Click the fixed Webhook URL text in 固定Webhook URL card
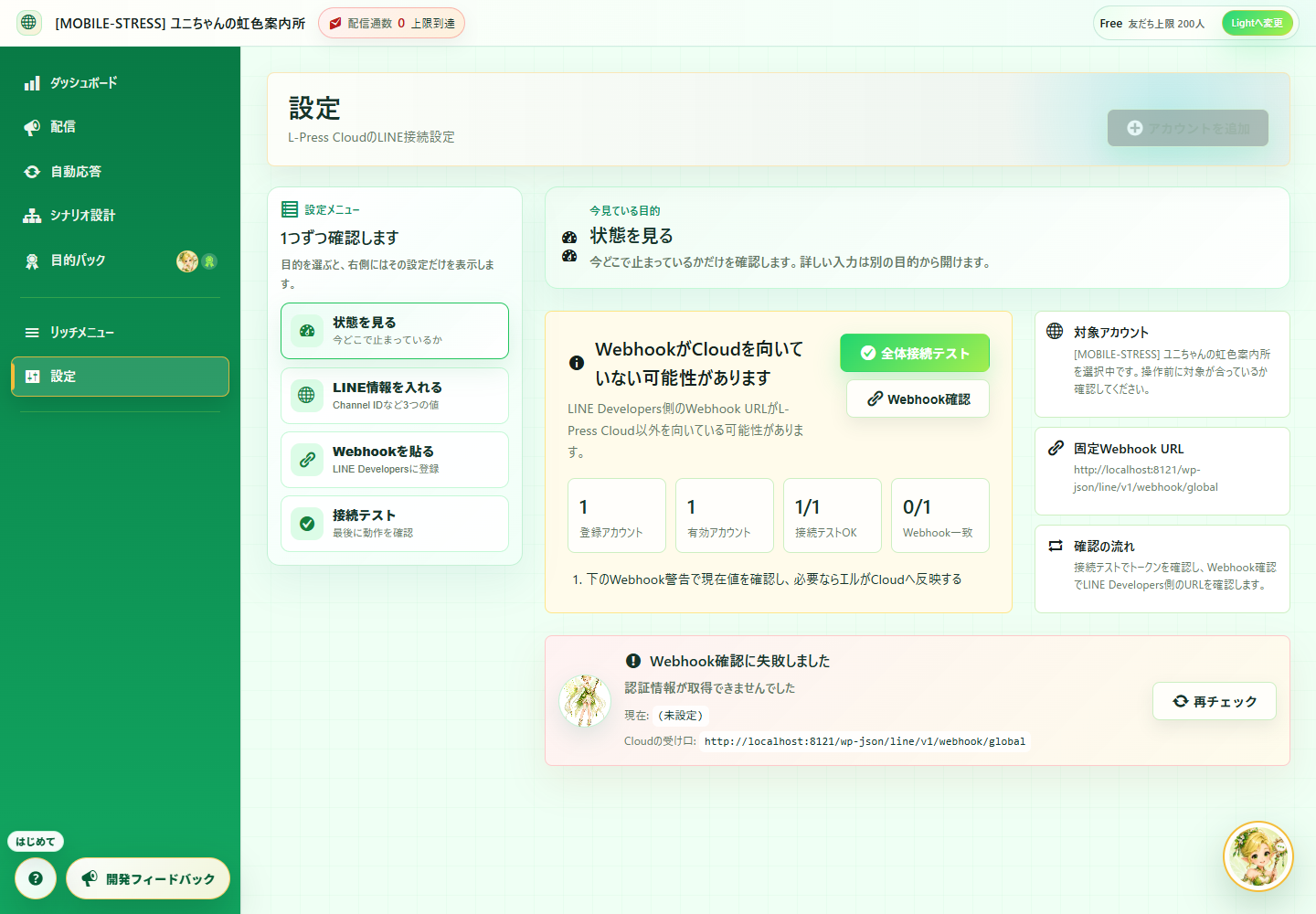 (1146, 478)
